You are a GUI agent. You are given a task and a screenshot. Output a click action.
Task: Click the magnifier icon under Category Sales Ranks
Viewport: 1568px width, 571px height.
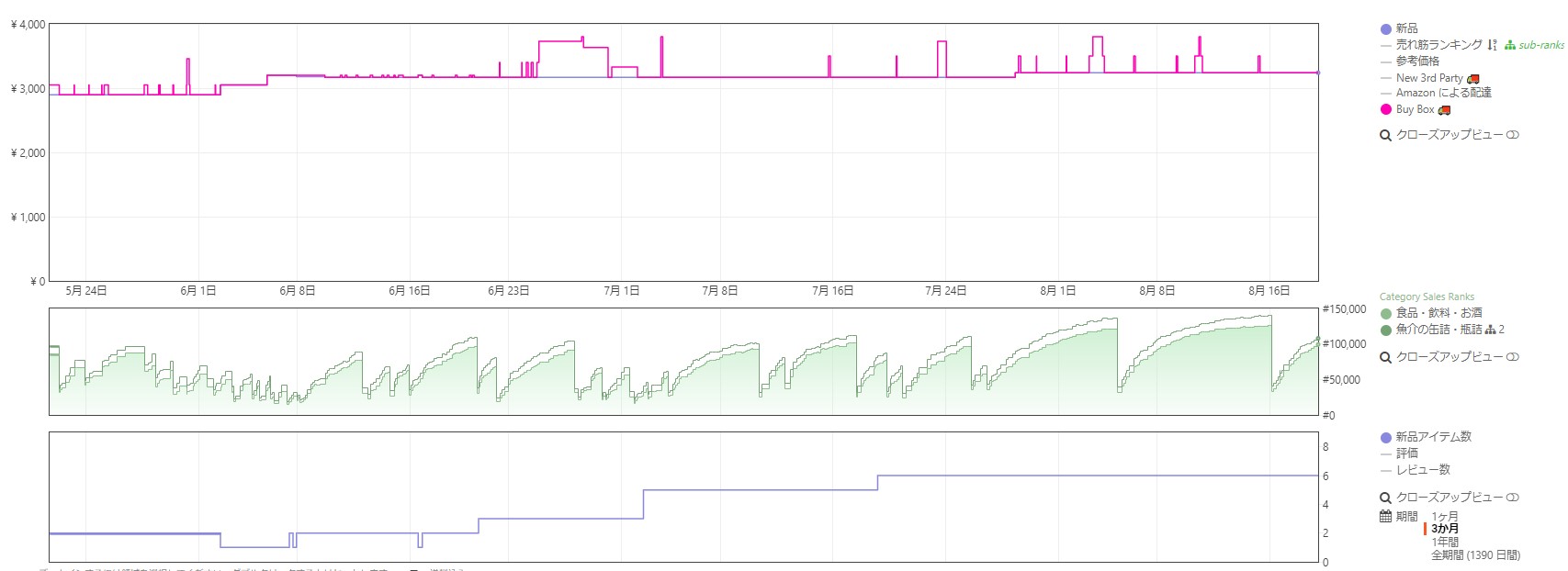click(x=1385, y=358)
